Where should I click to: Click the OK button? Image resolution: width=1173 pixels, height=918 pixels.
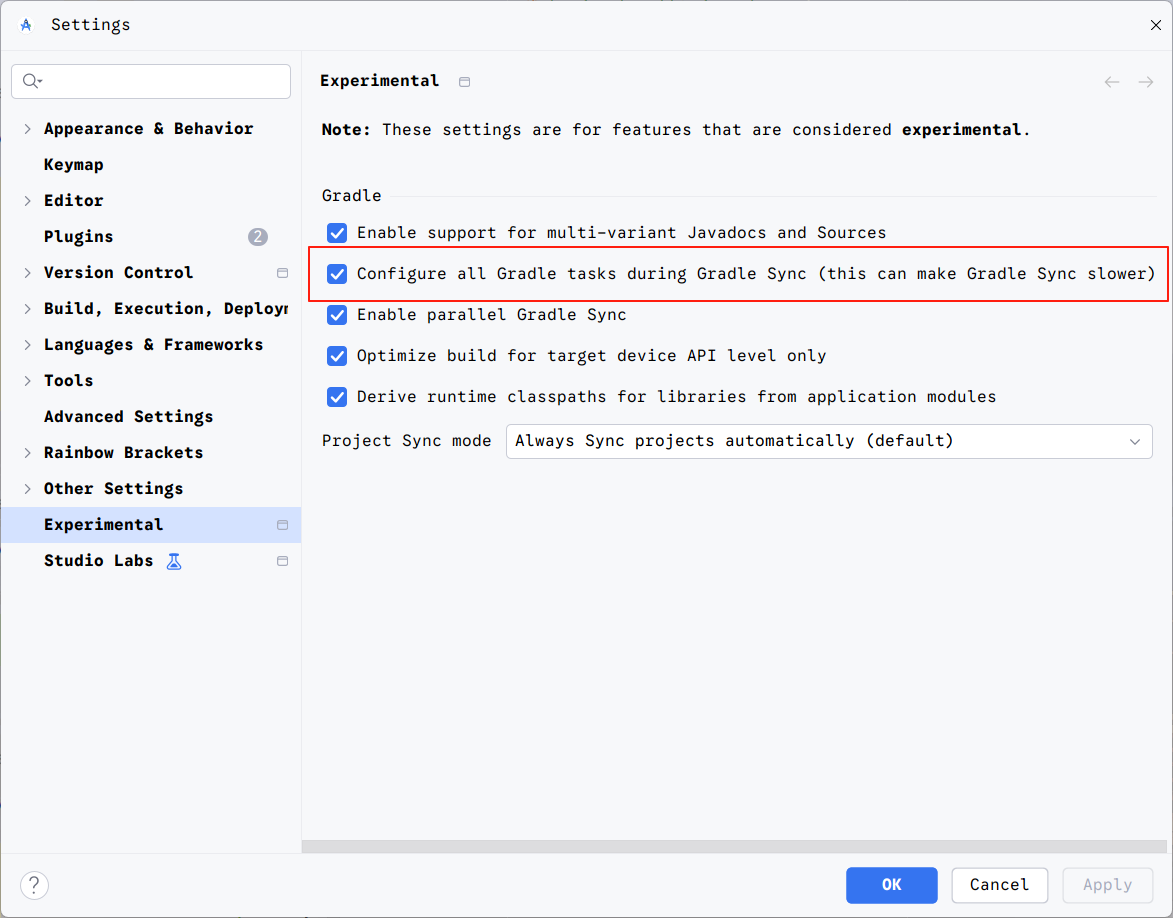pos(891,885)
